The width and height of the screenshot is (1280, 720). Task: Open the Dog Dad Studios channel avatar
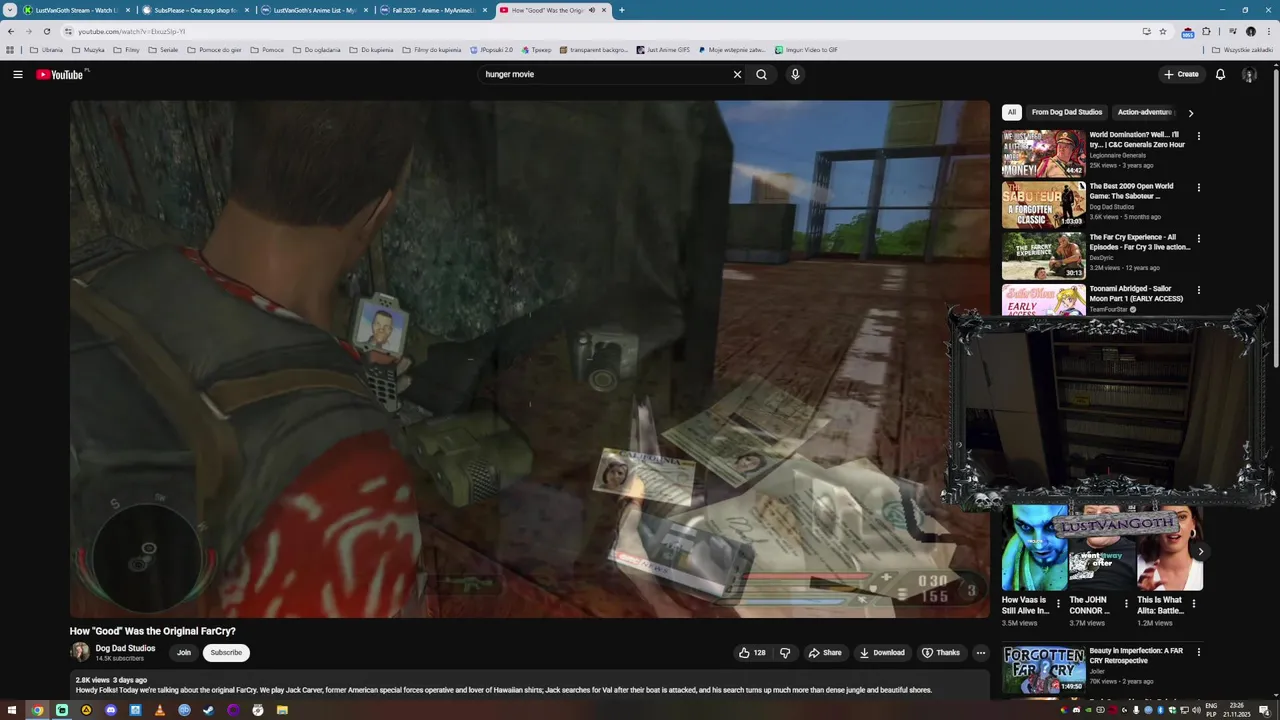(x=79, y=653)
